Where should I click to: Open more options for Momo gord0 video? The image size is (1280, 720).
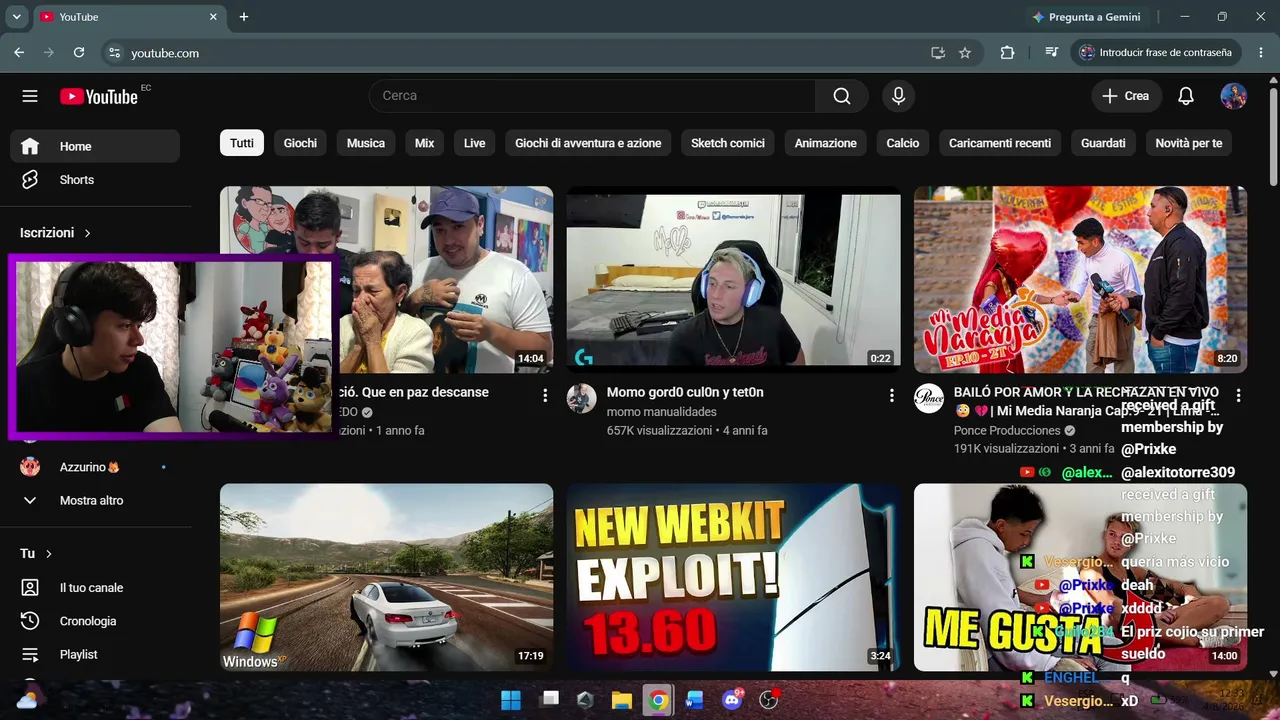(892, 395)
